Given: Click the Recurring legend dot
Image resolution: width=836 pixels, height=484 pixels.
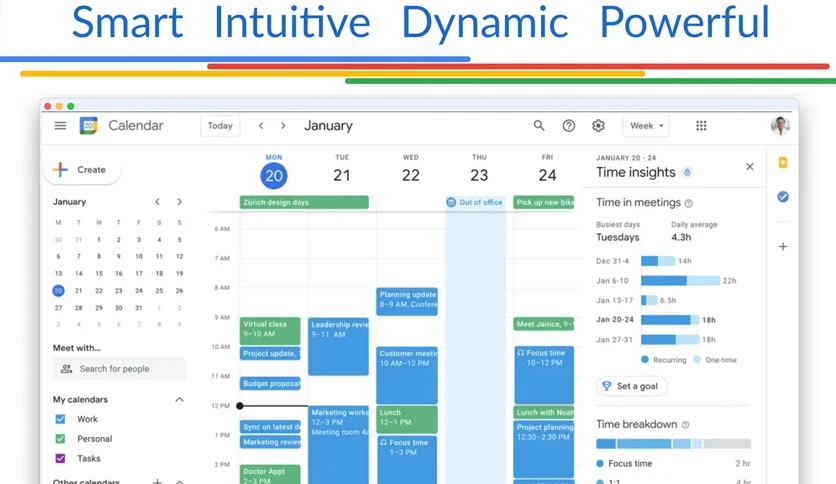Looking at the screenshot, I should point(645,360).
